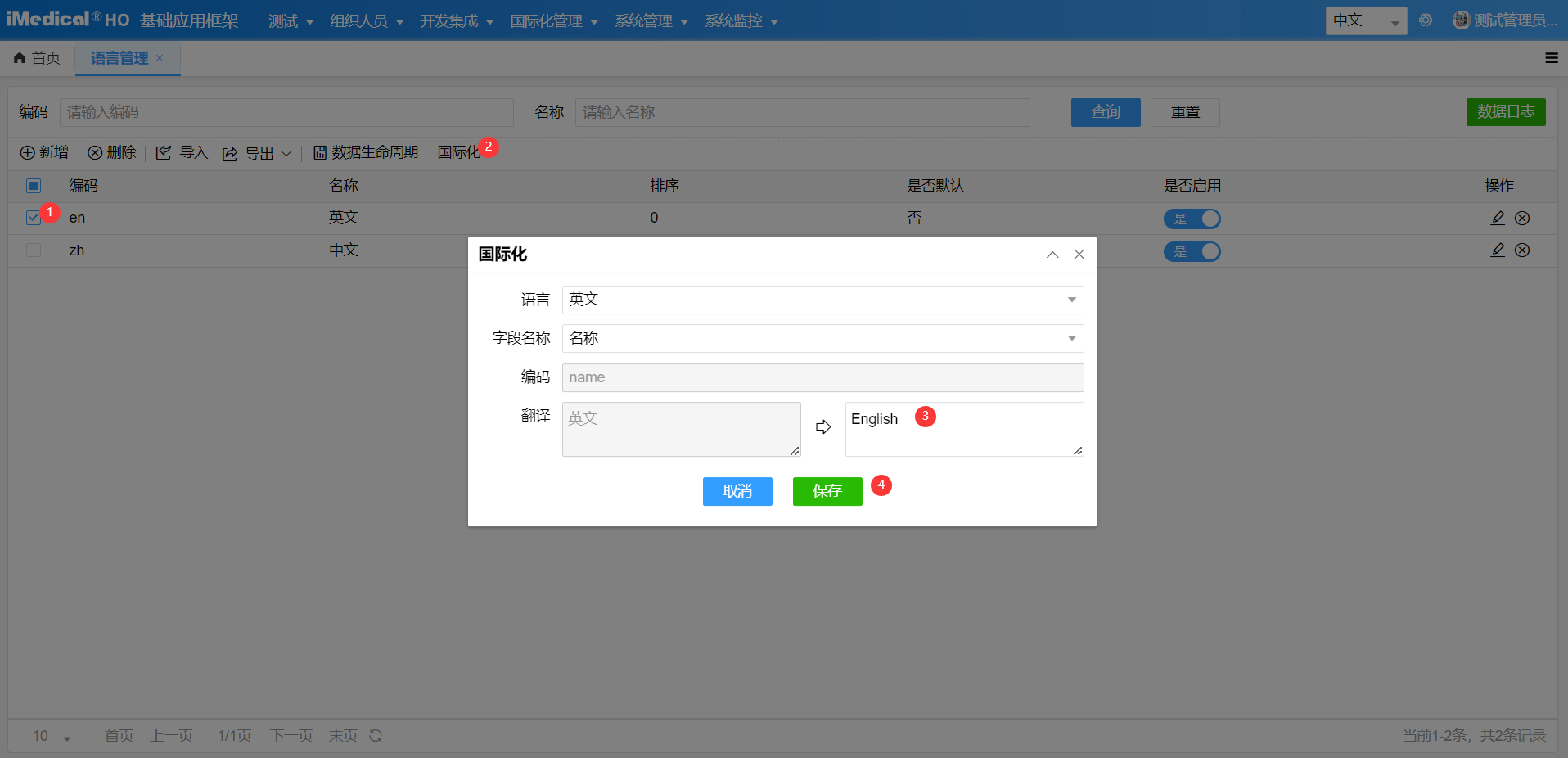
Task: Click the 取消 button
Action: [737, 491]
